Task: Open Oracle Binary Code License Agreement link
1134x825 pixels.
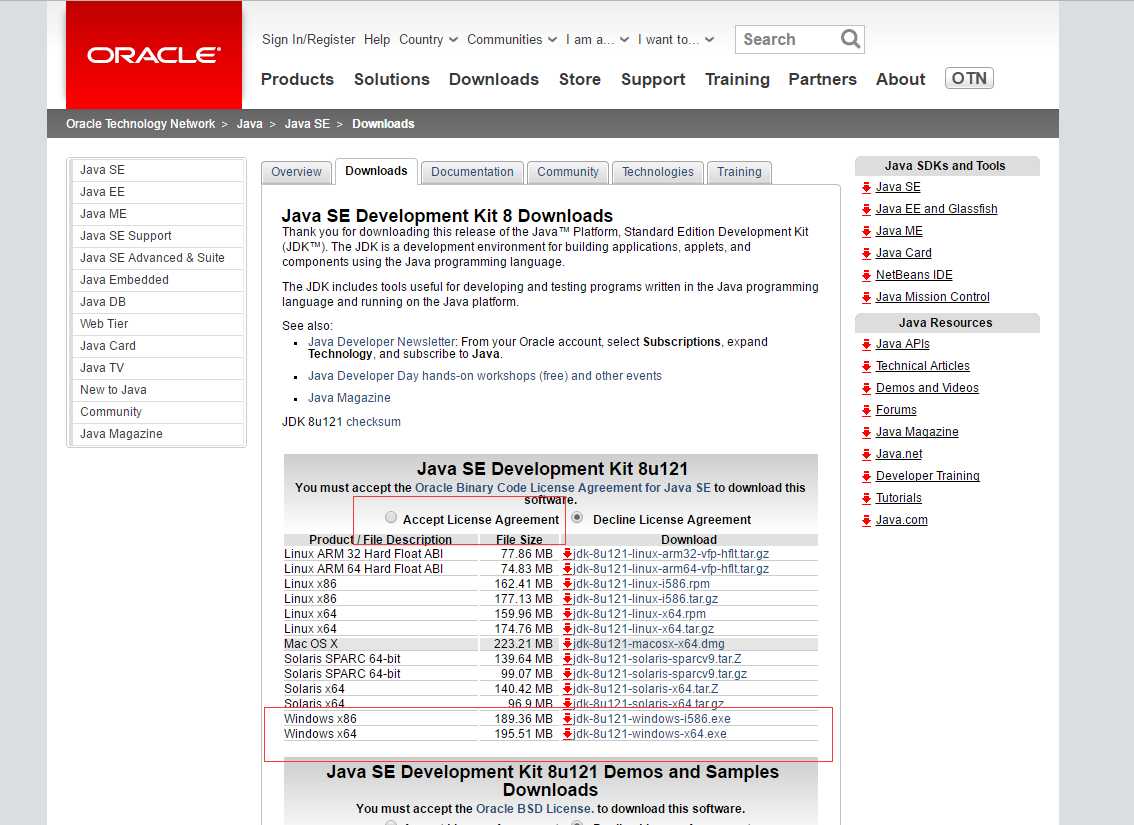Action: [x=563, y=487]
